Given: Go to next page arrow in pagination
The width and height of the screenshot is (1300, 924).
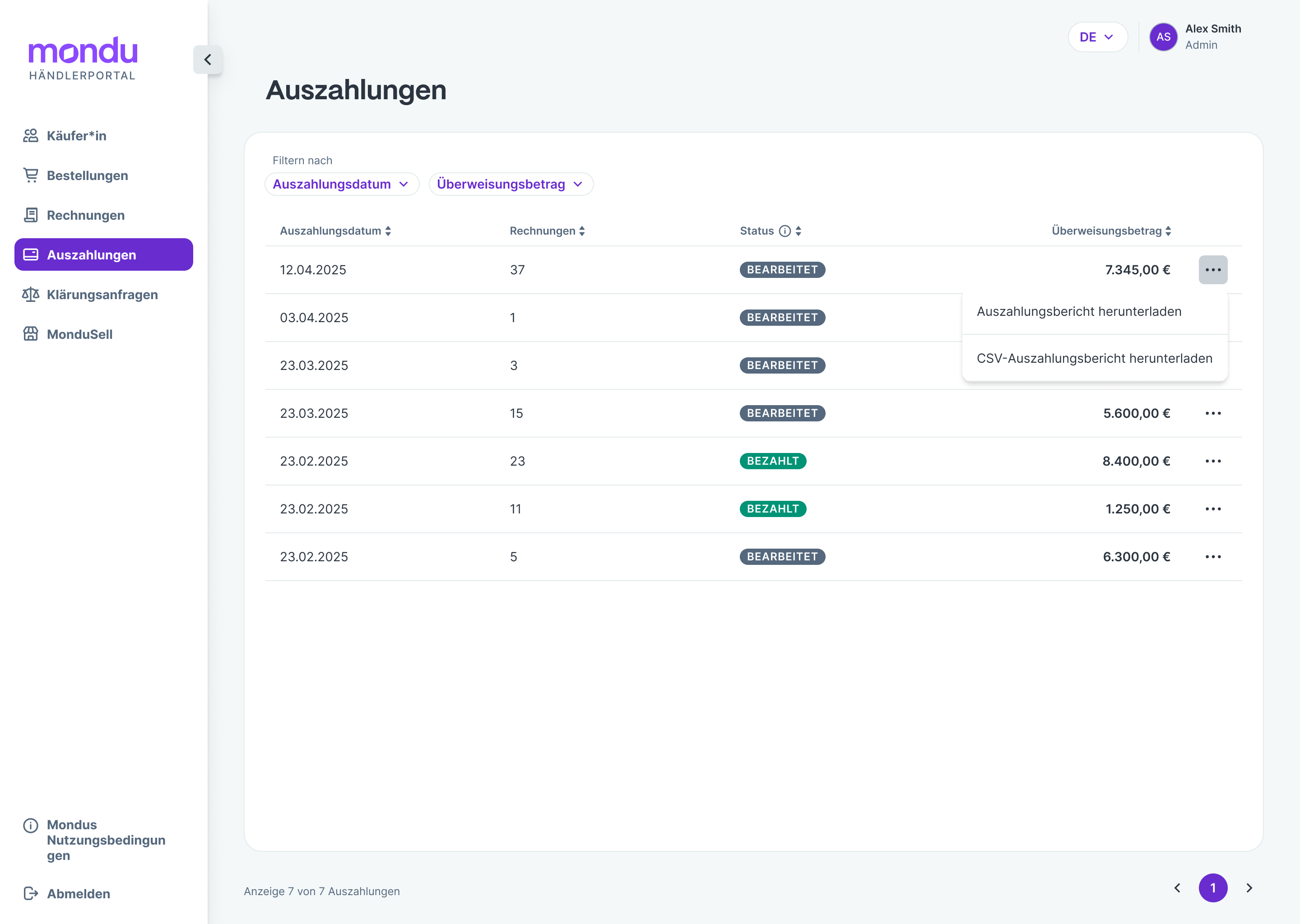Looking at the screenshot, I should click(x=1249, y=887).
